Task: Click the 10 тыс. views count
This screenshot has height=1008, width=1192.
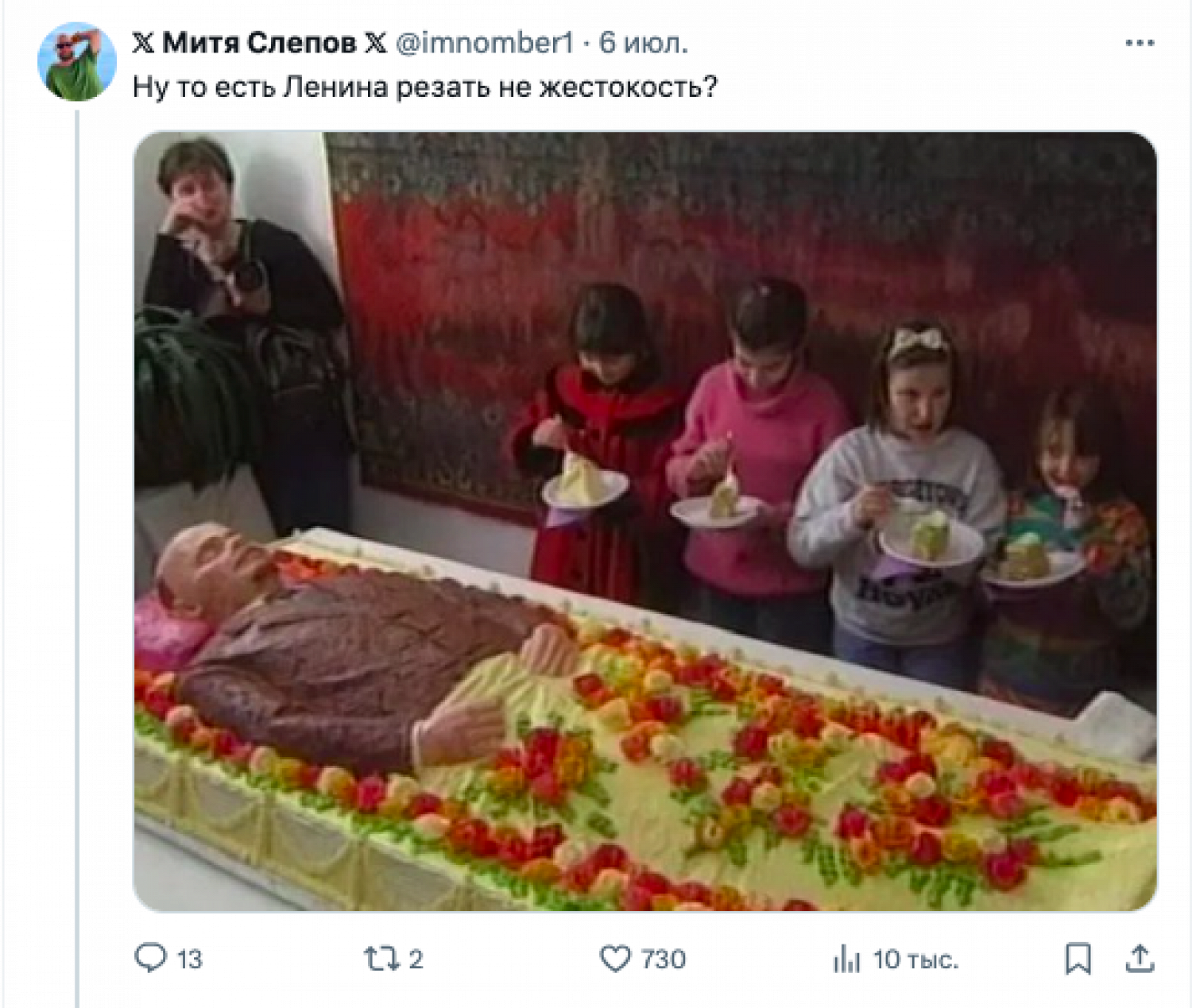Action: point(915,960)
